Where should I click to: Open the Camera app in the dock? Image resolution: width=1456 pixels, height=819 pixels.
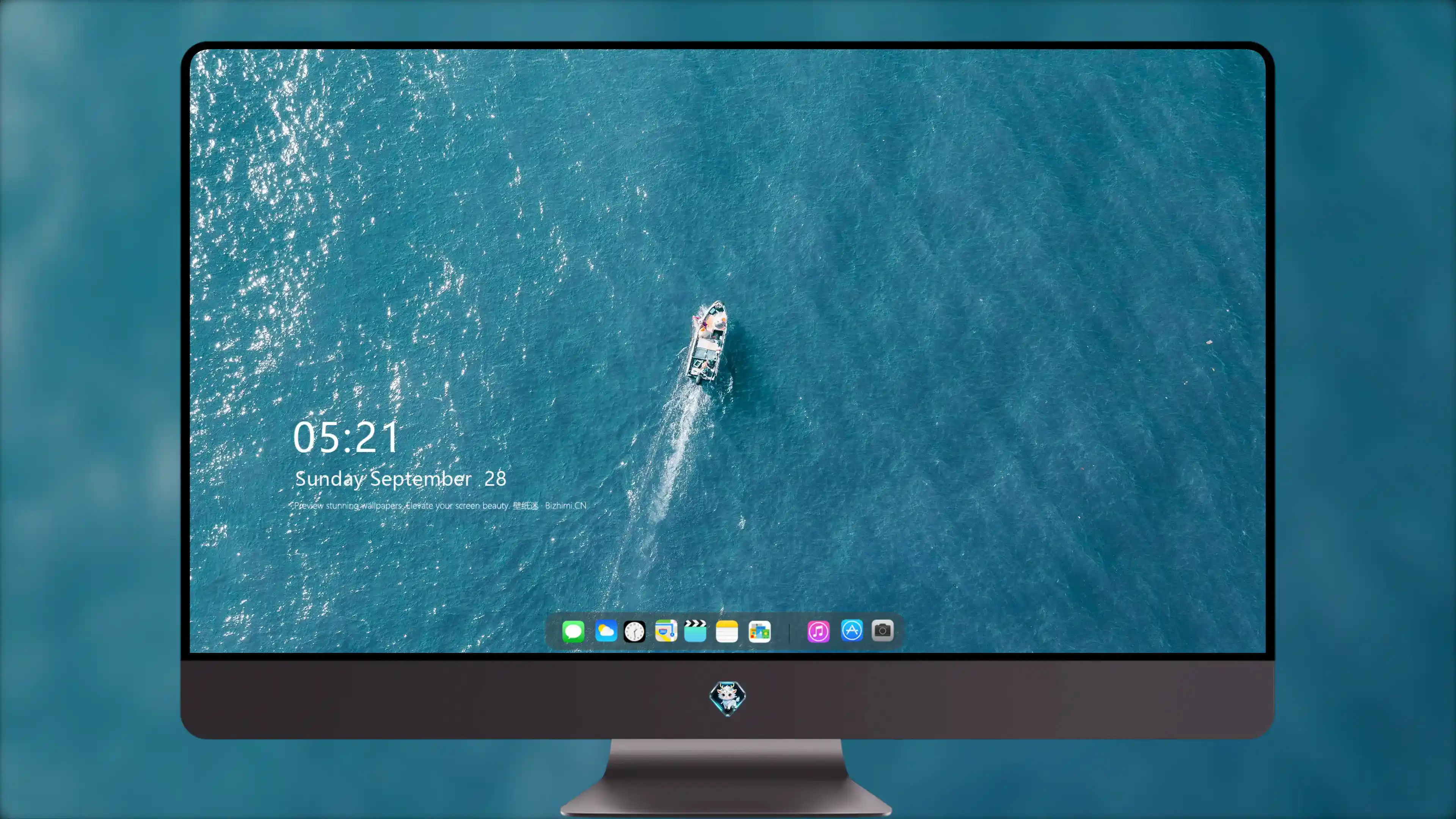pos(882,630)
